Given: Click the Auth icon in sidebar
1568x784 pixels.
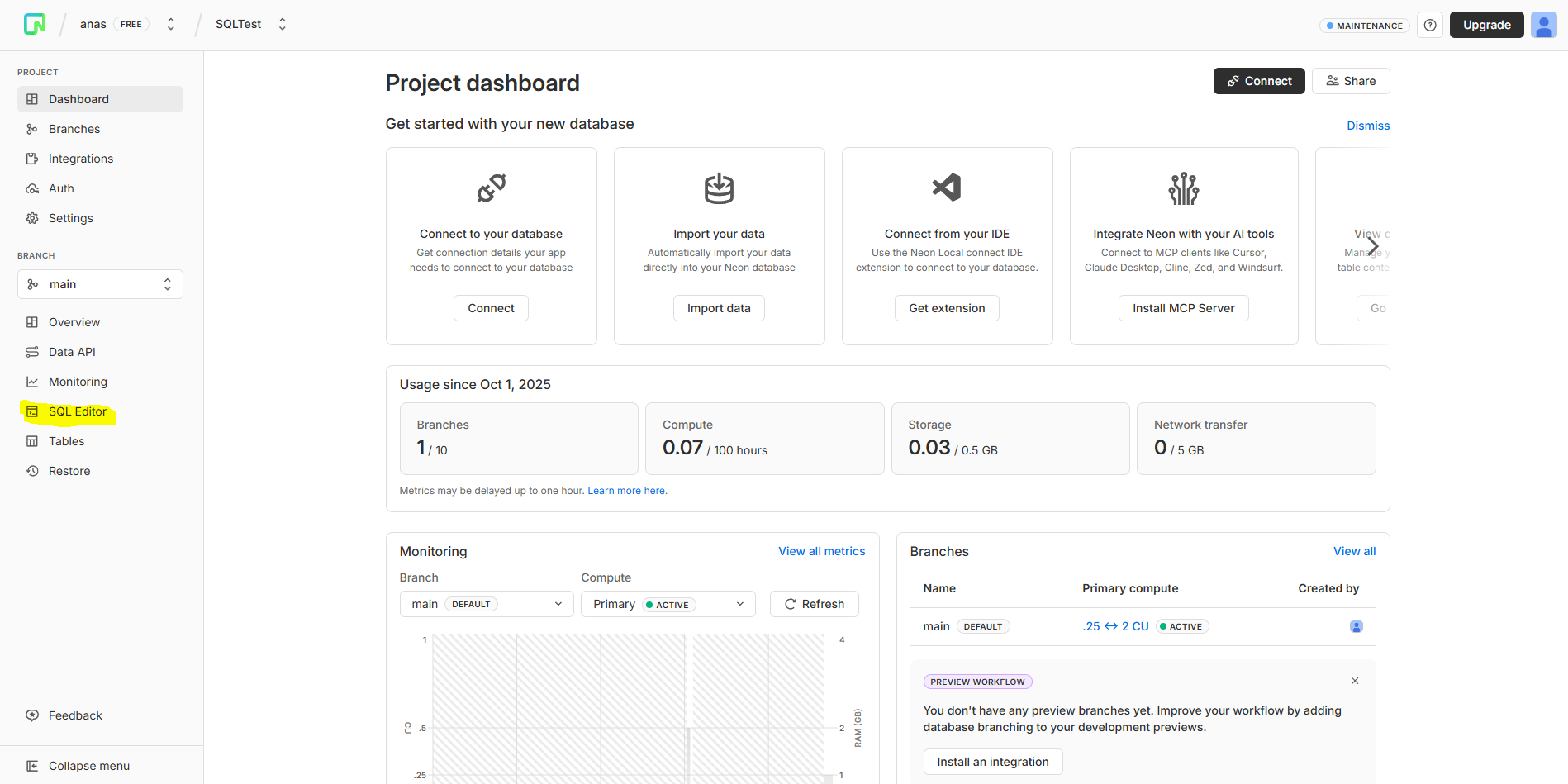Looking at the screenshot, I should pyautogui.click(x=32, y=188).
